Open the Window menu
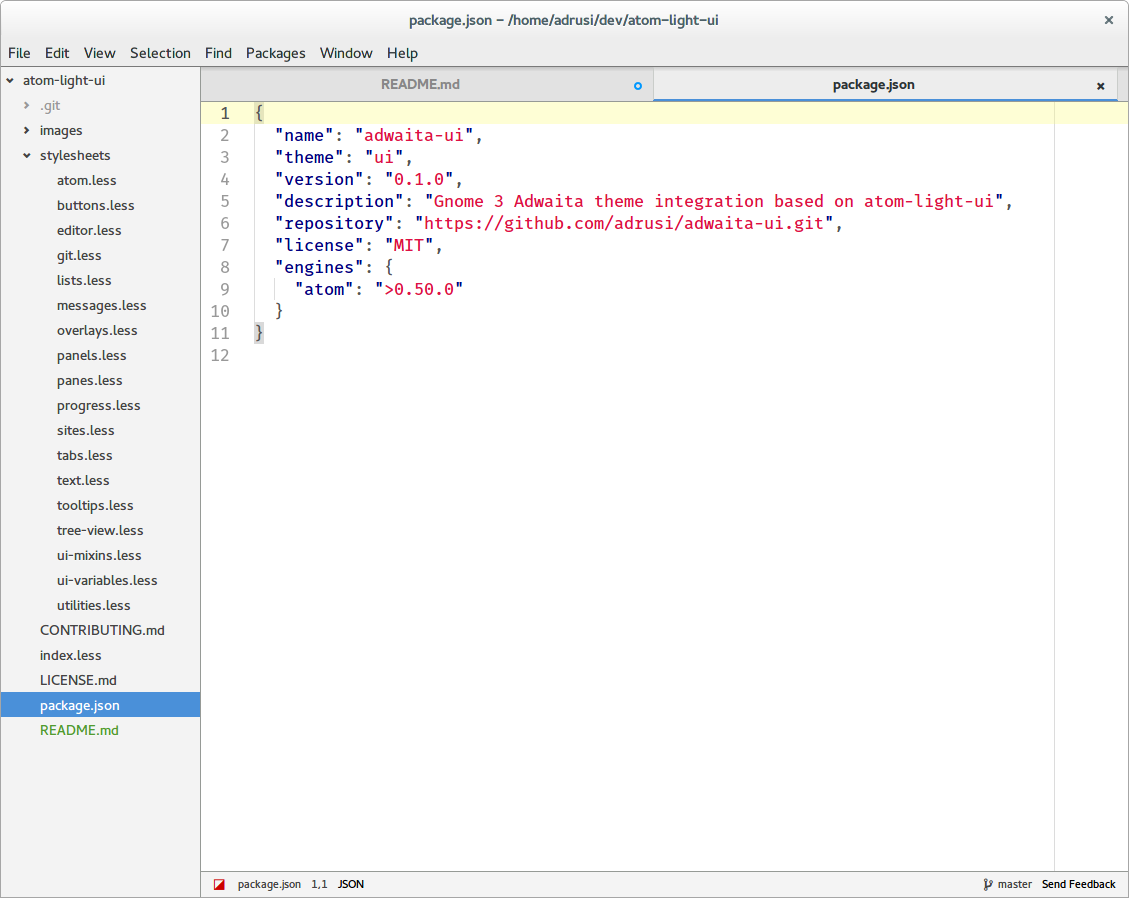Screen dimensions: 1129x898 point(346,53)
